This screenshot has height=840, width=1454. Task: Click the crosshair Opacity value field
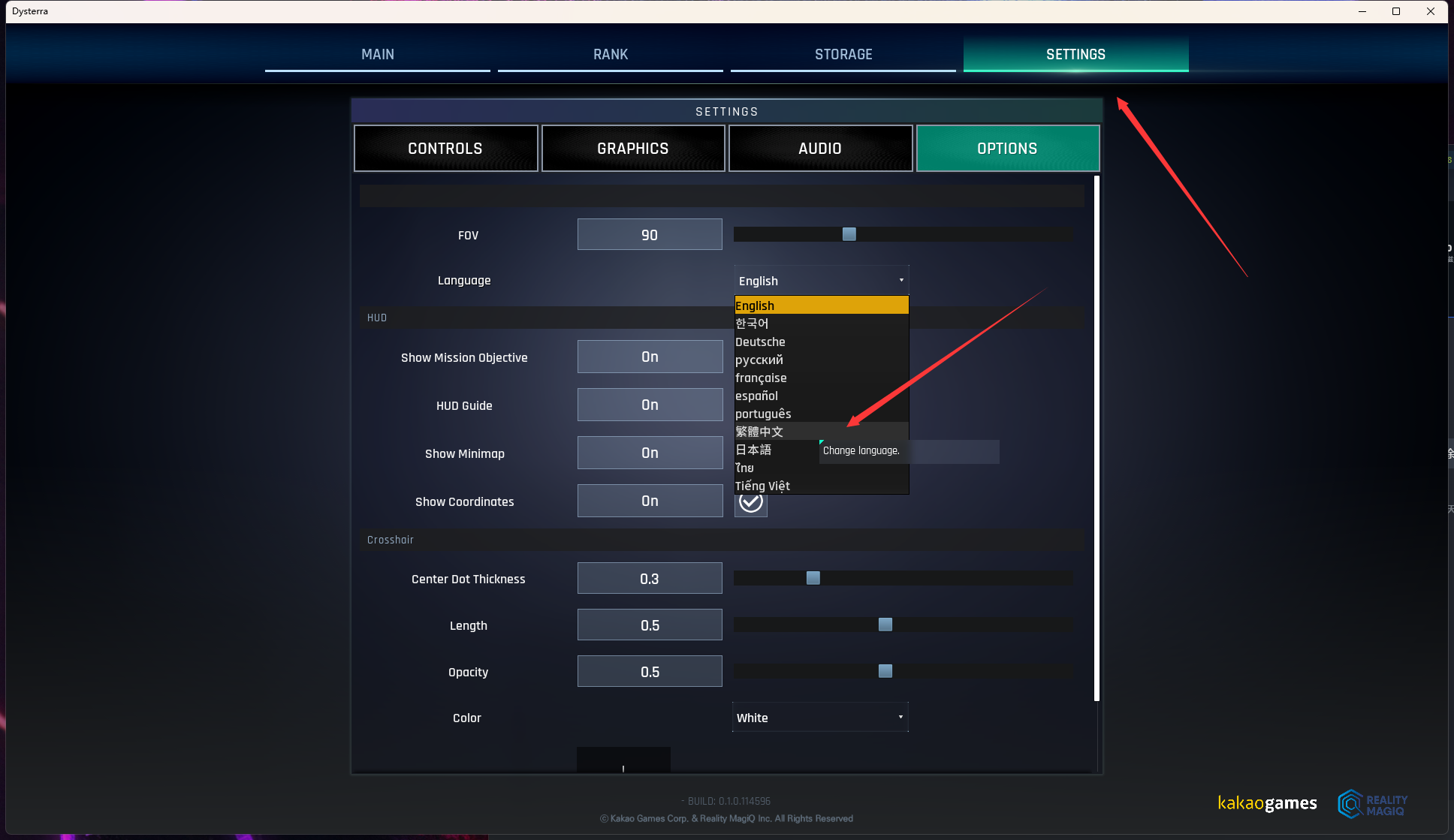650,672
